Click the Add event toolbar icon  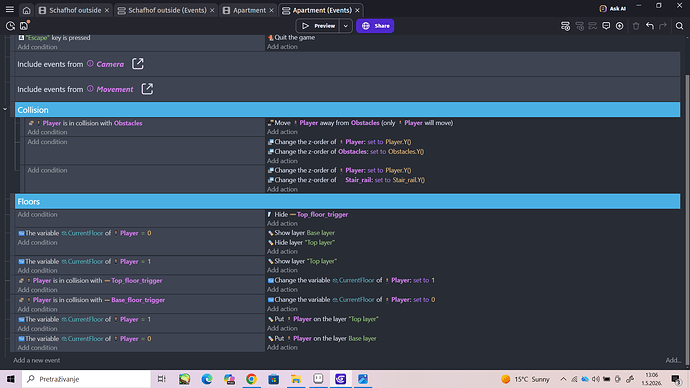click(565, 26)
